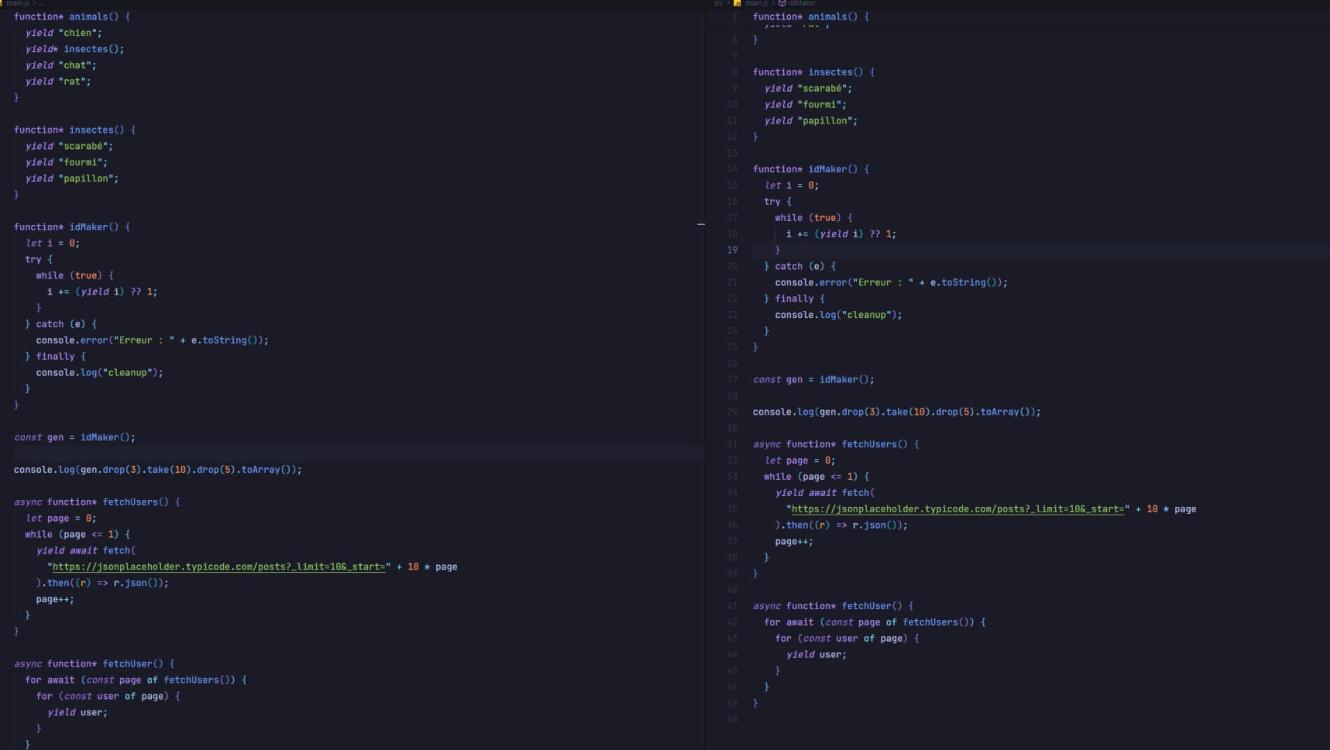Click line number 14 in right editor gutter
This screenshot has width=1330, height=750.
(733, 169)
